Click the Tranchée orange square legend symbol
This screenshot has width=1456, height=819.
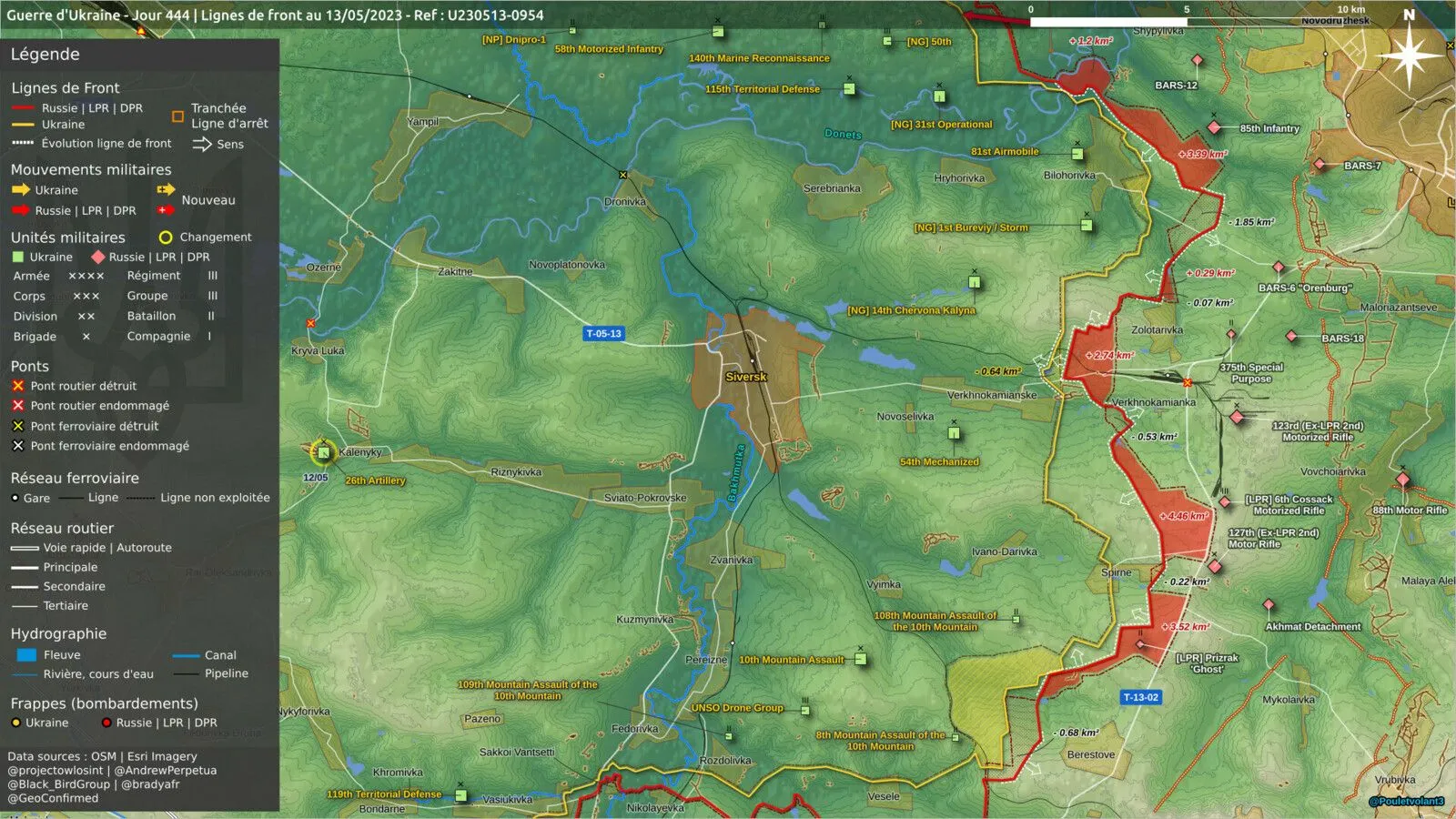177,116
